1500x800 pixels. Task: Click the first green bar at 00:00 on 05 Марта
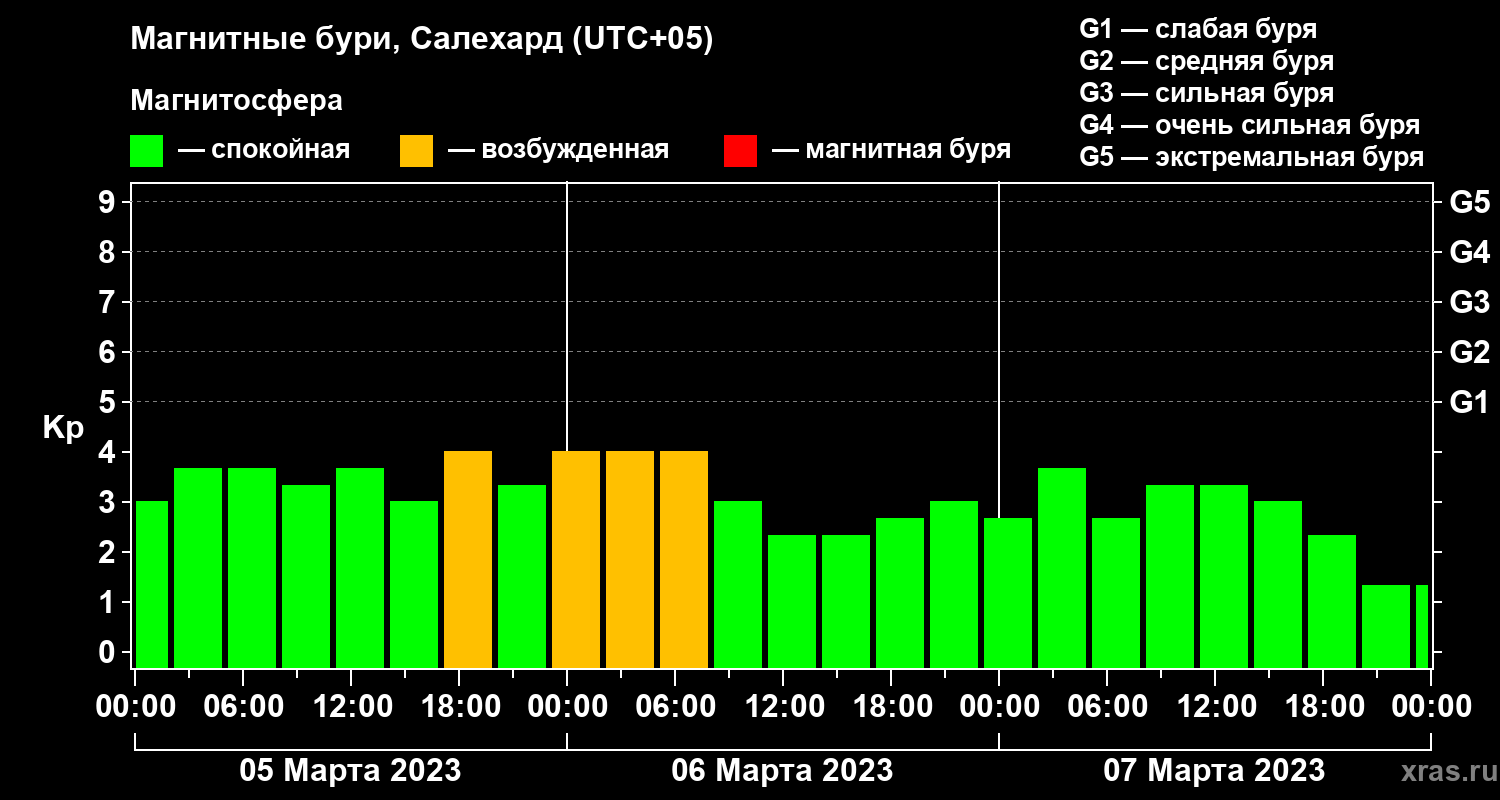tap(152, 584)
